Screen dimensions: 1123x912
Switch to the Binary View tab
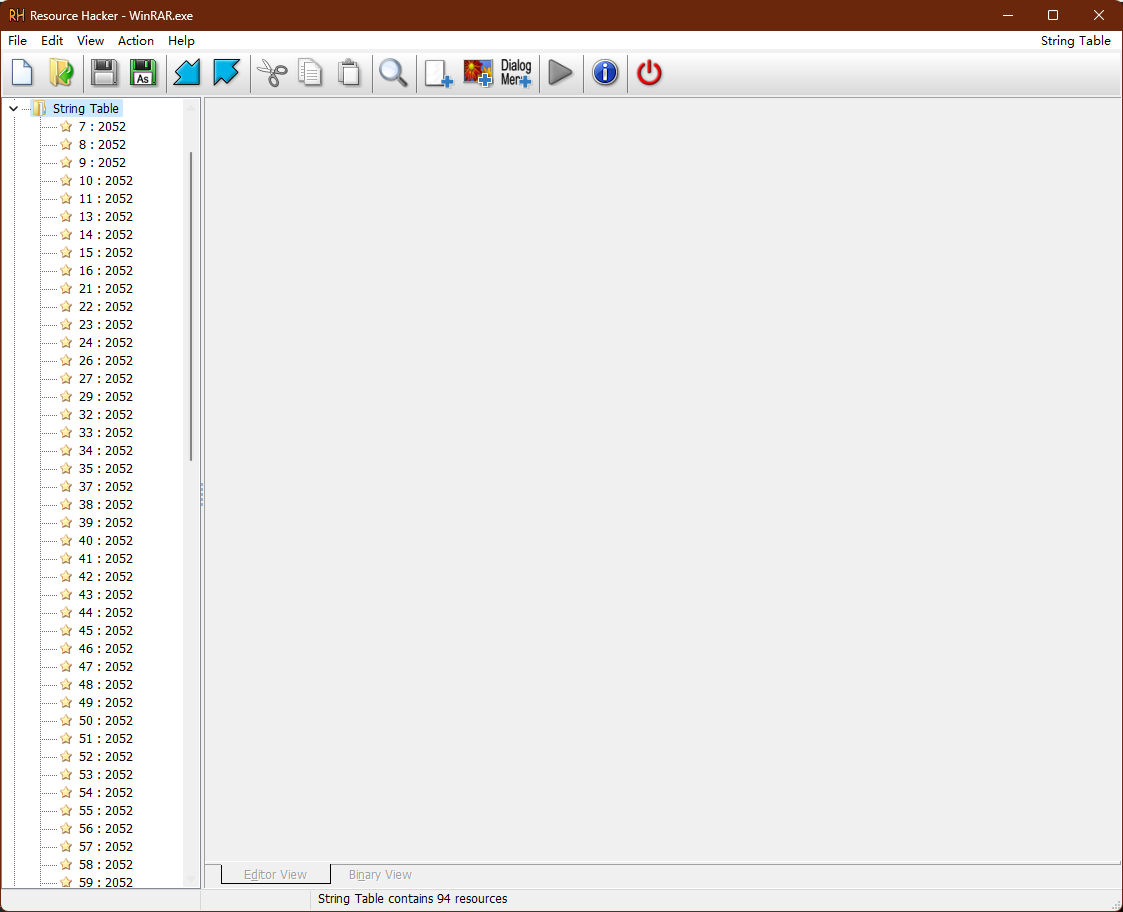380,875
